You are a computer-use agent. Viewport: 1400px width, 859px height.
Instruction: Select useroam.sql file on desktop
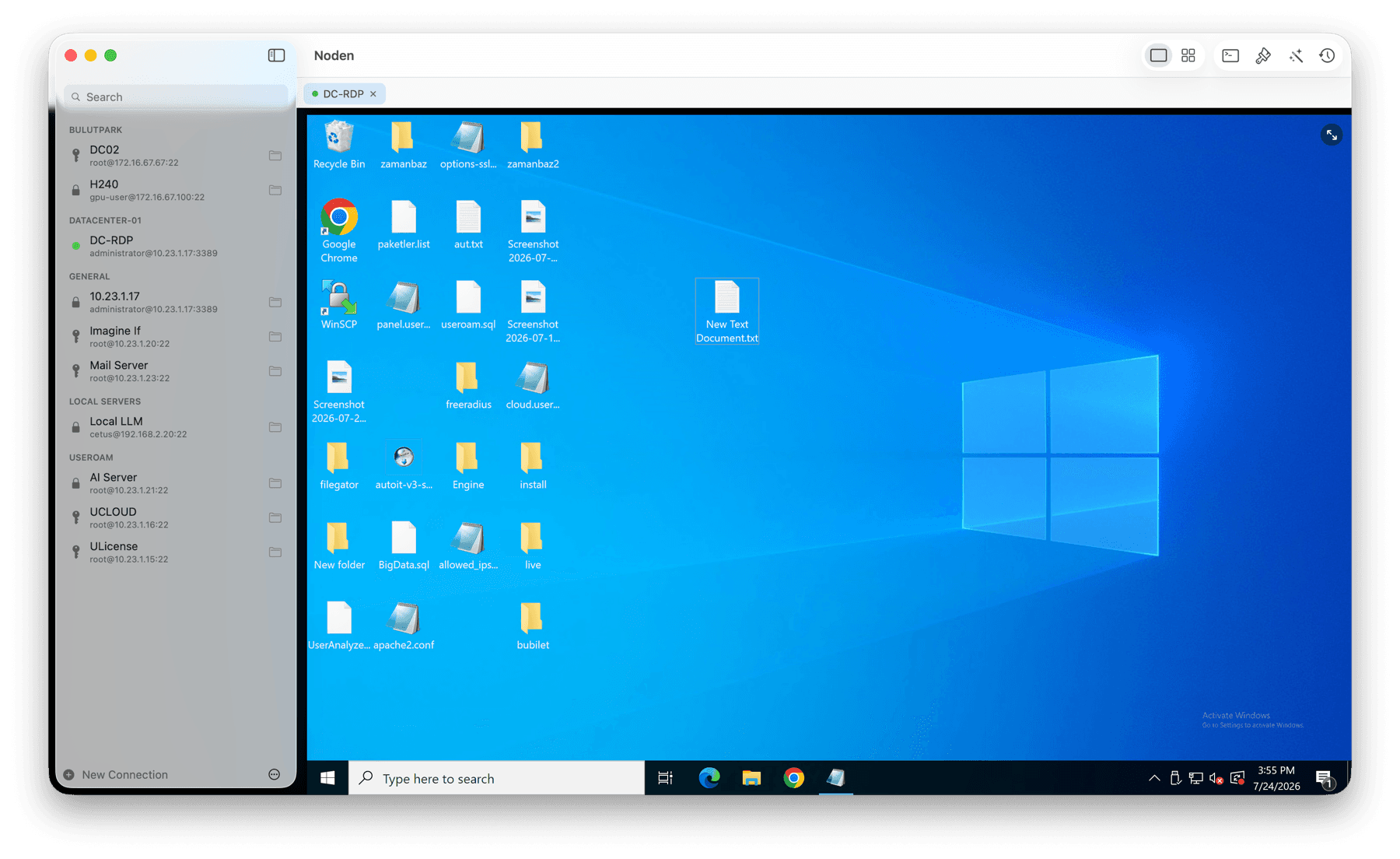(468, 305)
